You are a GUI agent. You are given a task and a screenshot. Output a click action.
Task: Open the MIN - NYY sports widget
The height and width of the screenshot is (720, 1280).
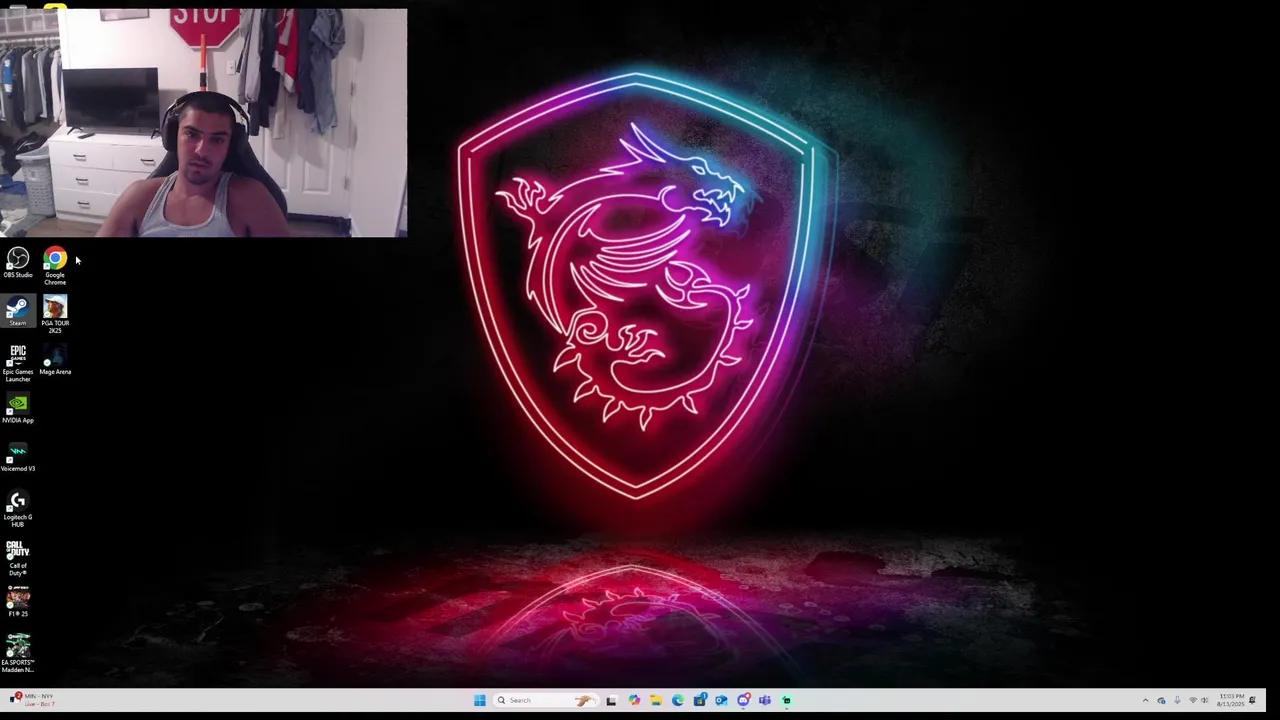(x=32, y=700)
